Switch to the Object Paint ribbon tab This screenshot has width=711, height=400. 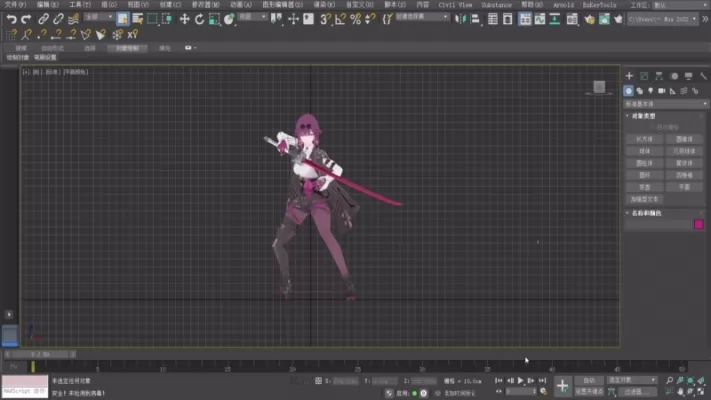[127, 48]
